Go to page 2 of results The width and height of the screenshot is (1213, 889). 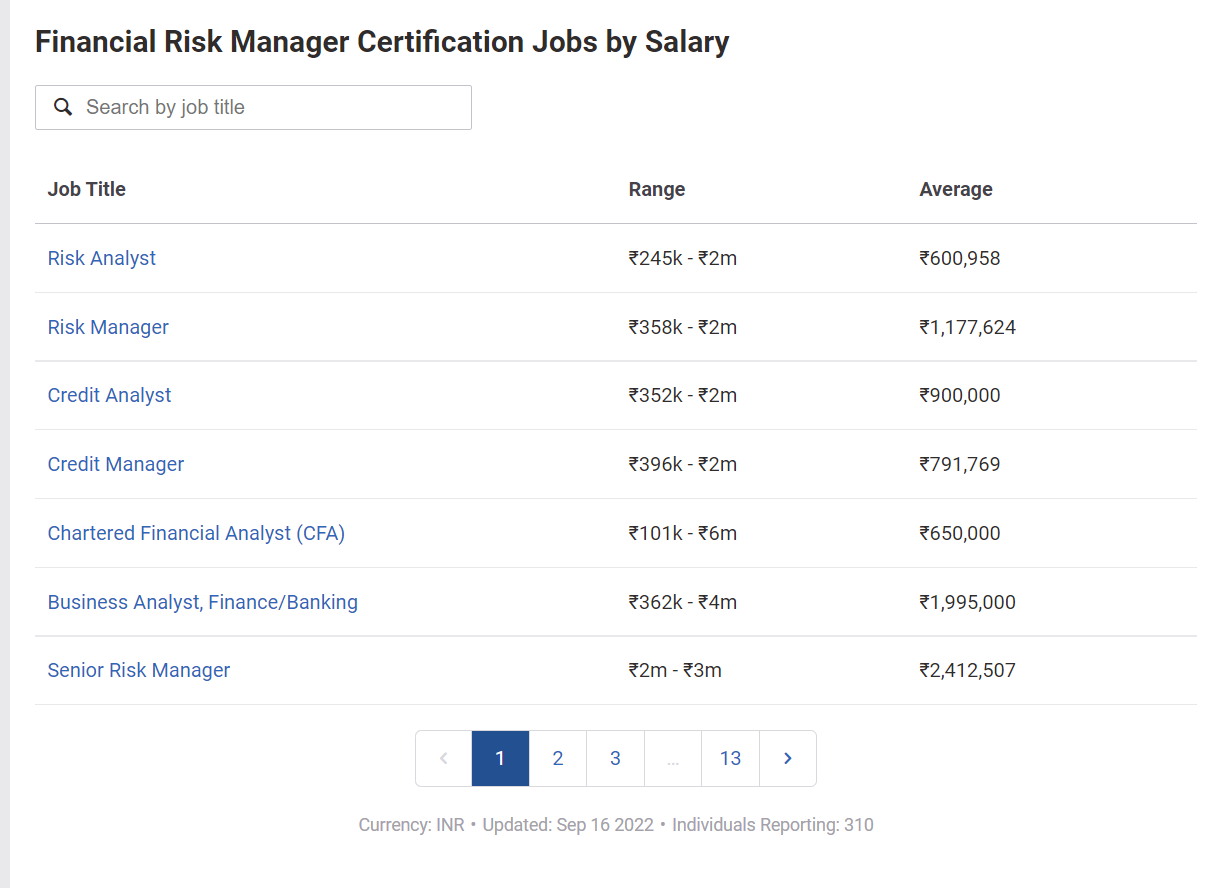[558, 758]
